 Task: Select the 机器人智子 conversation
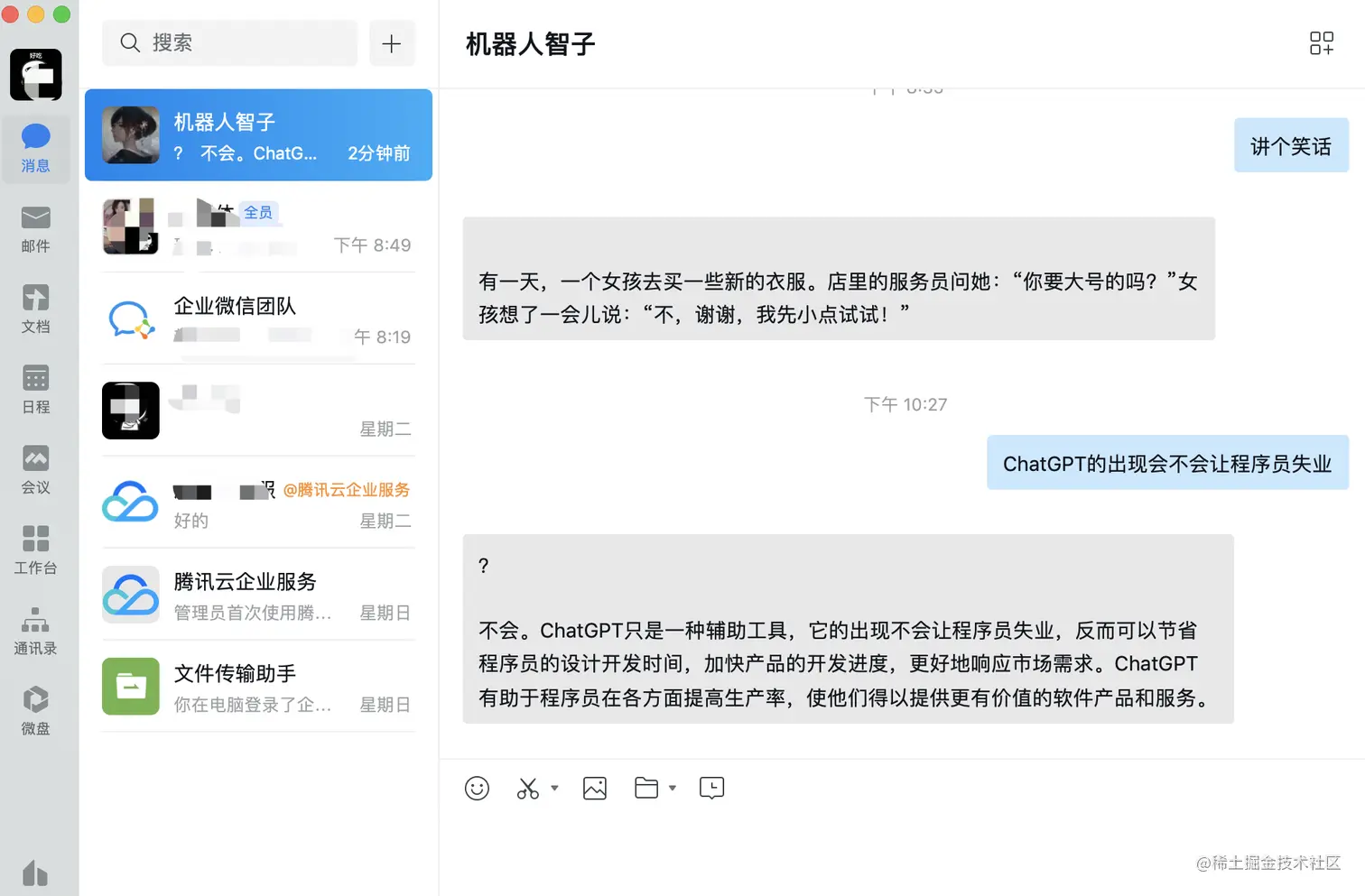tap(258, 135)
